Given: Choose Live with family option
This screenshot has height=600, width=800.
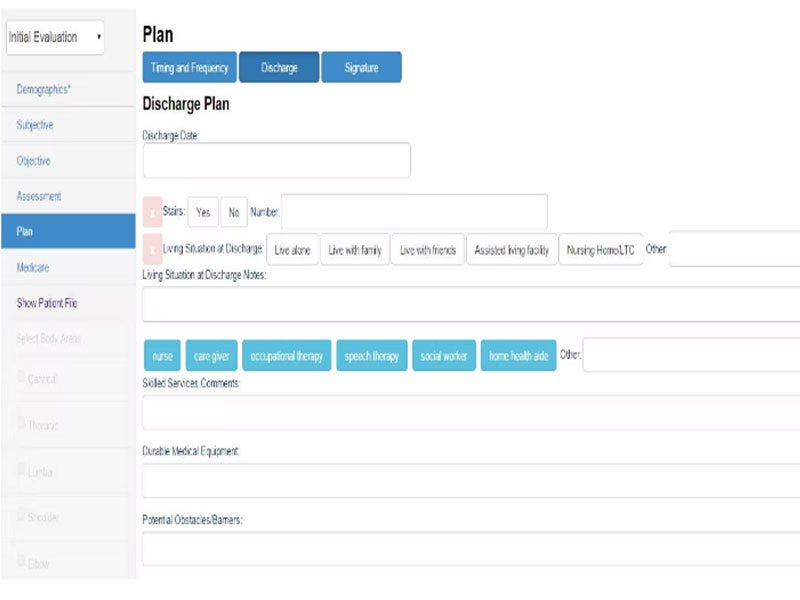Looking at the screenshot, I should click(x=355, y=250).
